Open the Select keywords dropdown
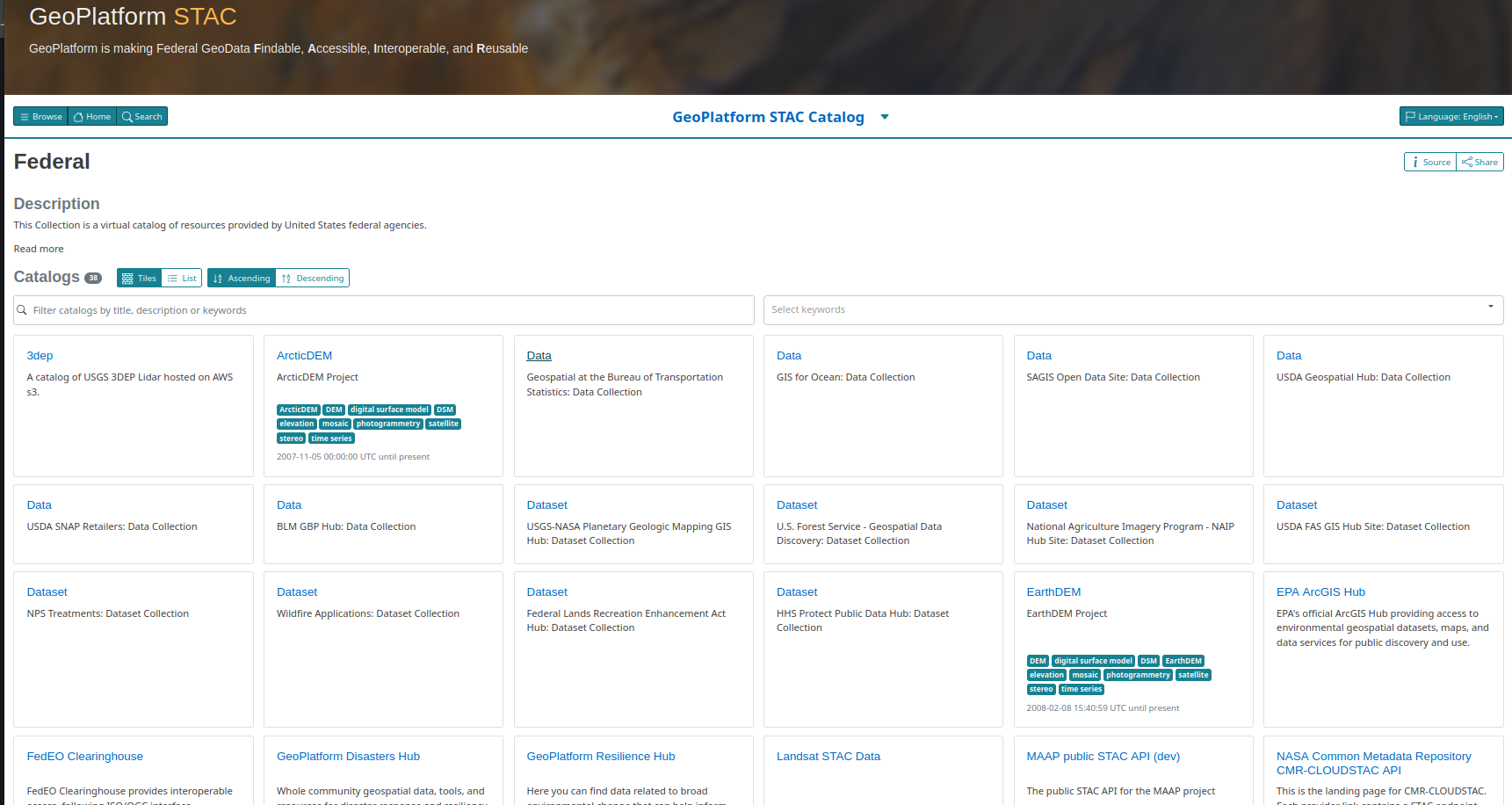Viewport: 1512px width, 805px height. click(x=1133, y=310)
